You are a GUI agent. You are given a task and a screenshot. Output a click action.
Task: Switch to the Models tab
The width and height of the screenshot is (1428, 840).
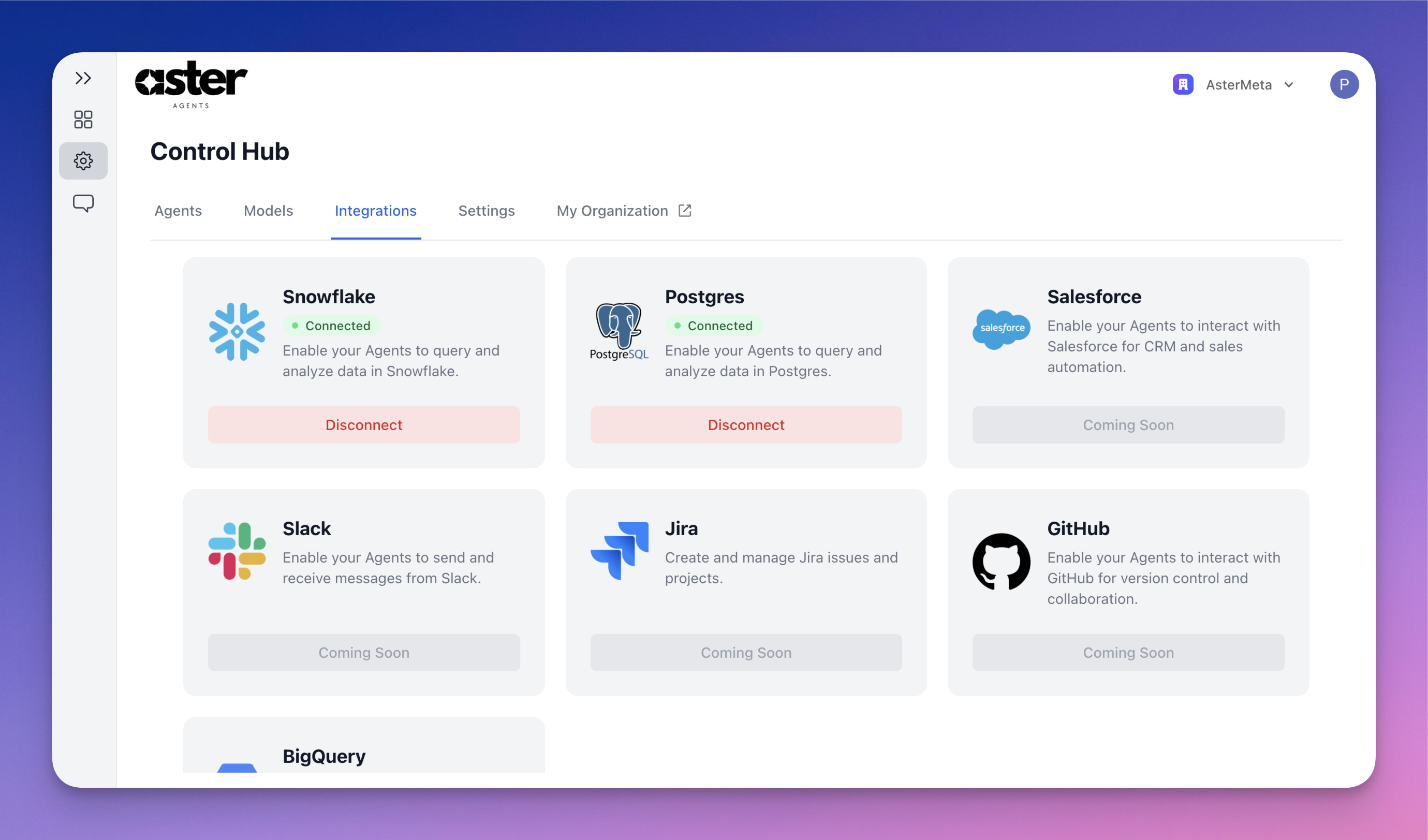pos(268,211)
